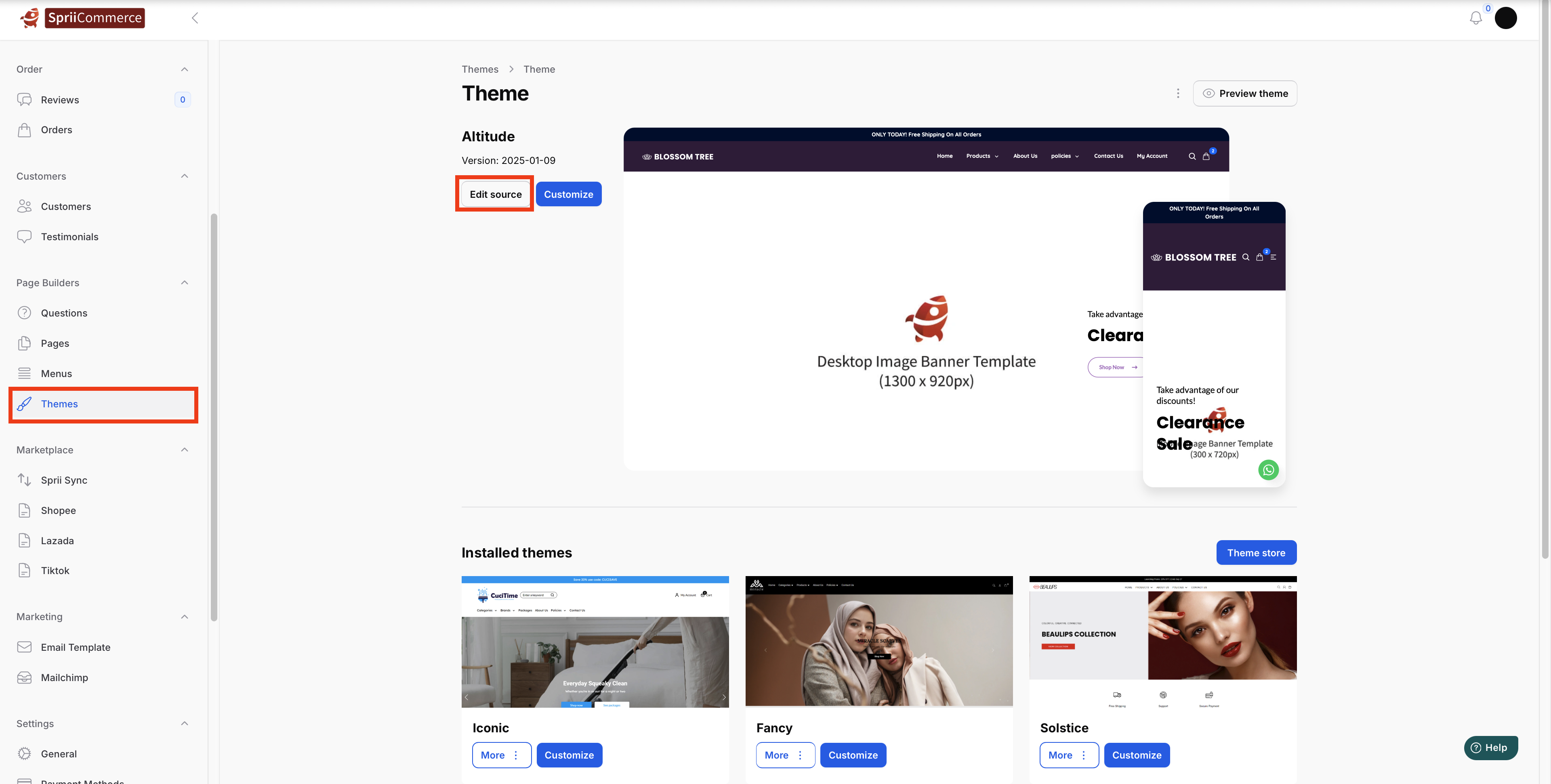Collapse the Marketplace section chevron
This screenshot has width=1551, height=784.
184,449
